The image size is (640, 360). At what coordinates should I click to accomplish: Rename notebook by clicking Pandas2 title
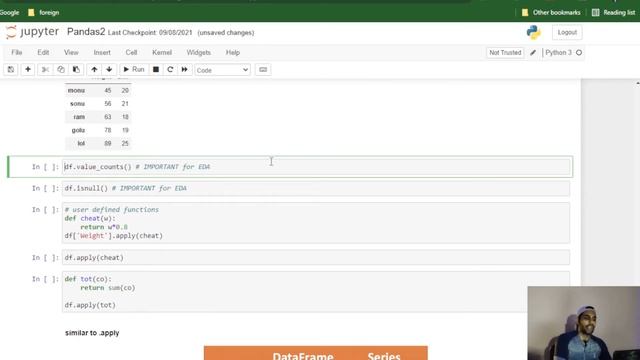(x=86, y=32)
